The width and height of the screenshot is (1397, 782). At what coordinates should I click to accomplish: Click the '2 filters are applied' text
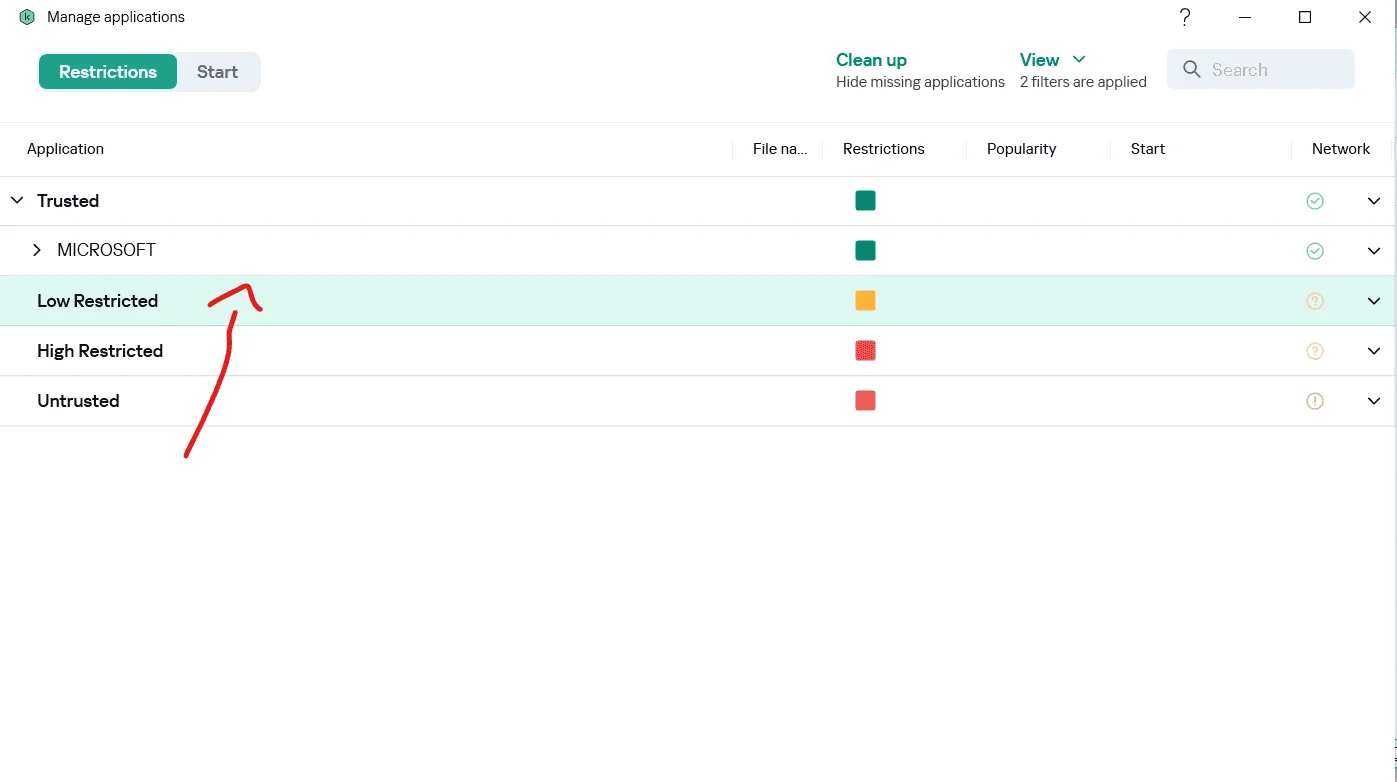click(x=1083, y=82)
